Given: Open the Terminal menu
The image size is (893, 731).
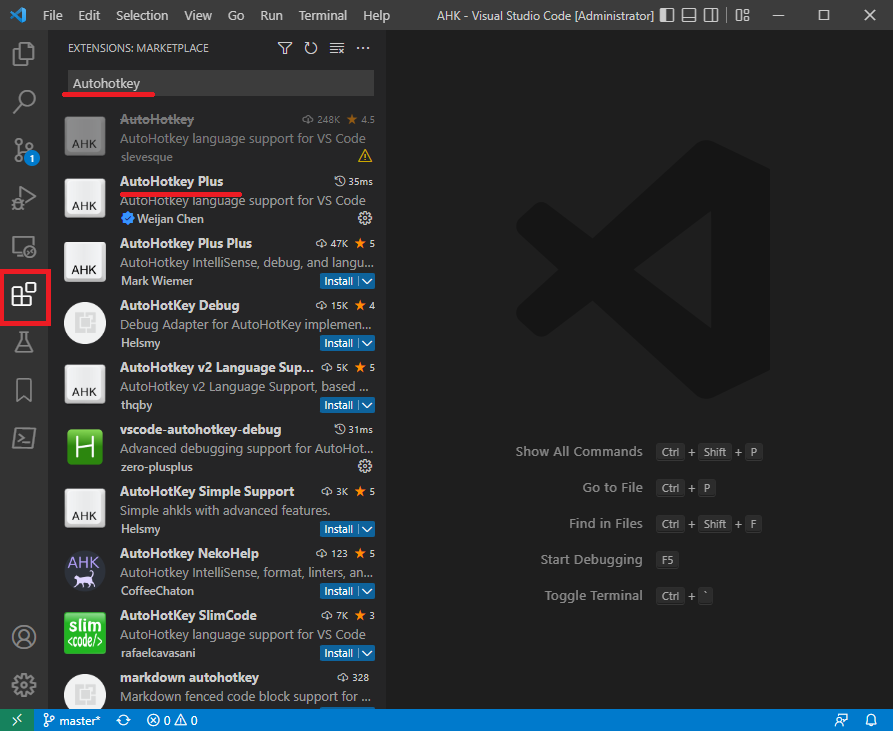Looking at the screenshot, I should tap(322, 15).
